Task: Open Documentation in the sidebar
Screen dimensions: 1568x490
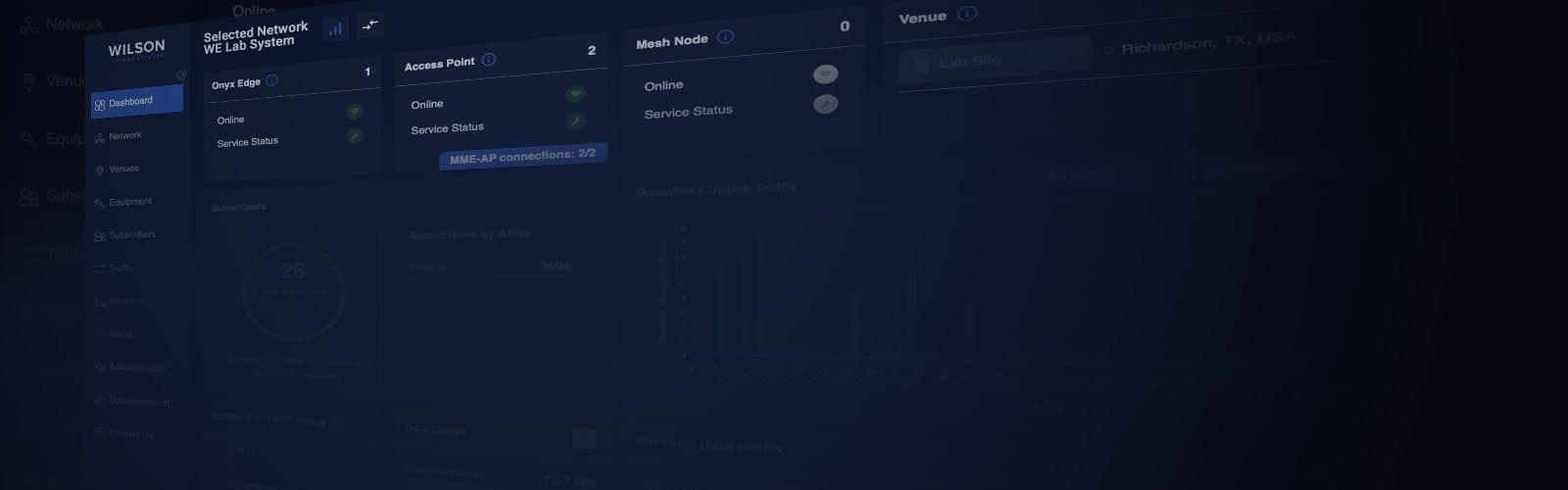Action: click(132, 401)
